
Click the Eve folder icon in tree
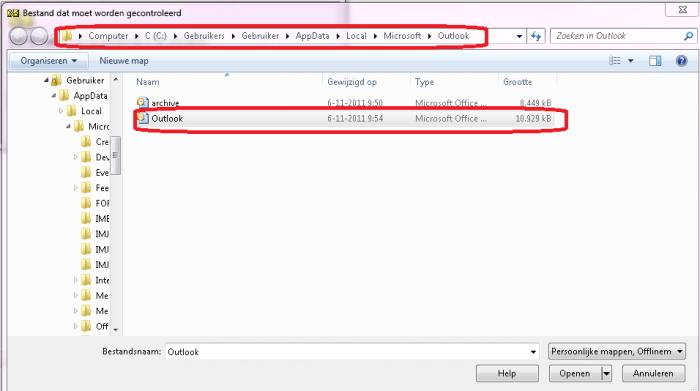click(x=86, y=173)
